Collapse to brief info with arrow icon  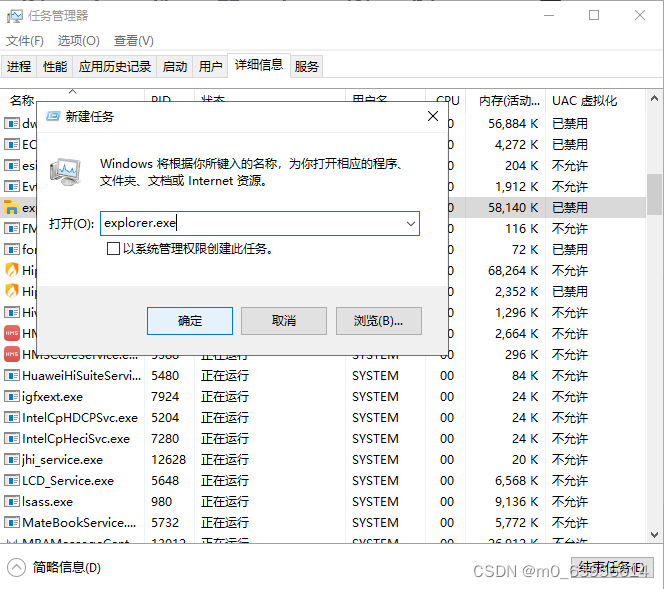(17, 567)
